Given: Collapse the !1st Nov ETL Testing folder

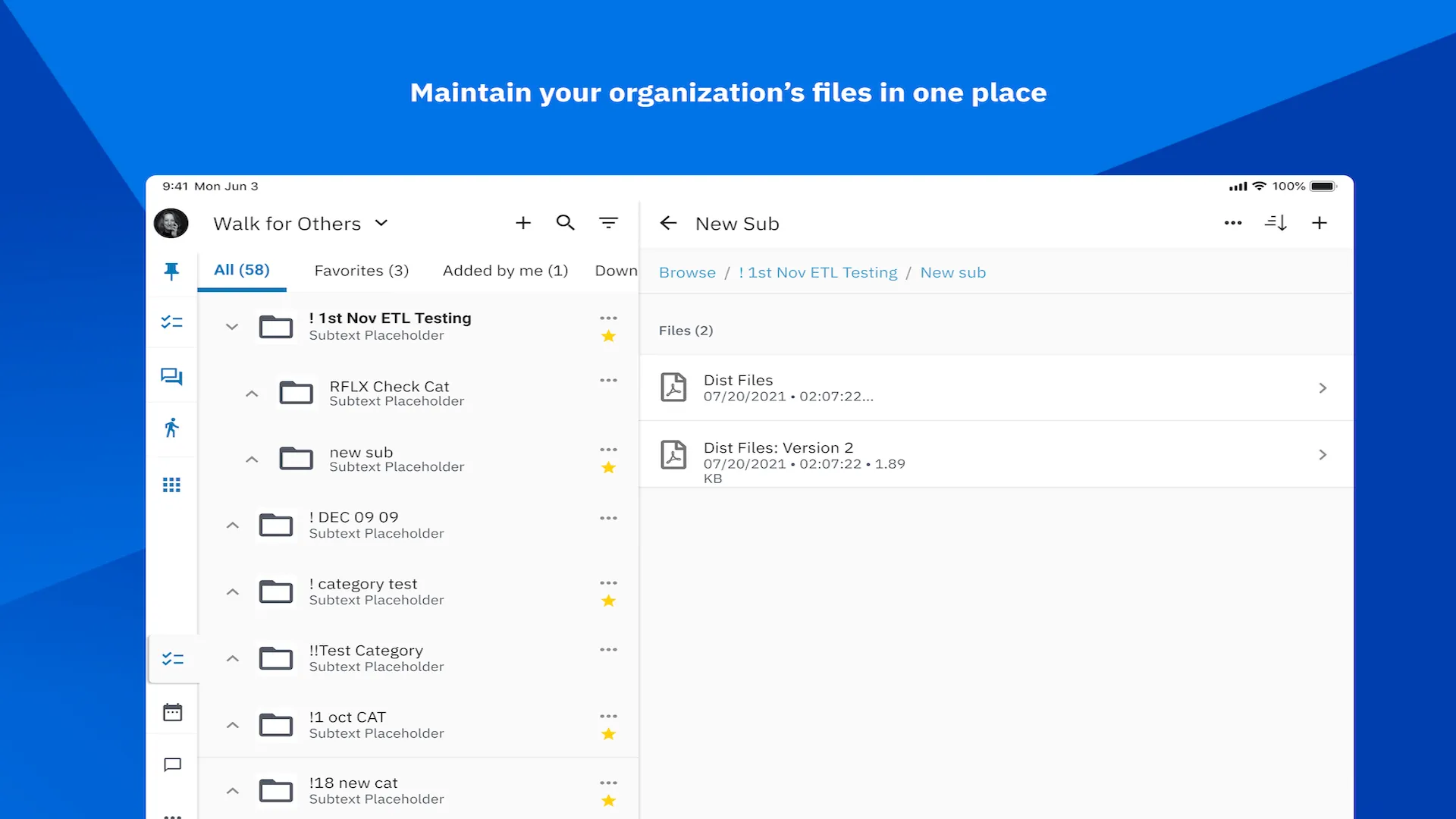Looking at the screenshot, I should 230,326.
